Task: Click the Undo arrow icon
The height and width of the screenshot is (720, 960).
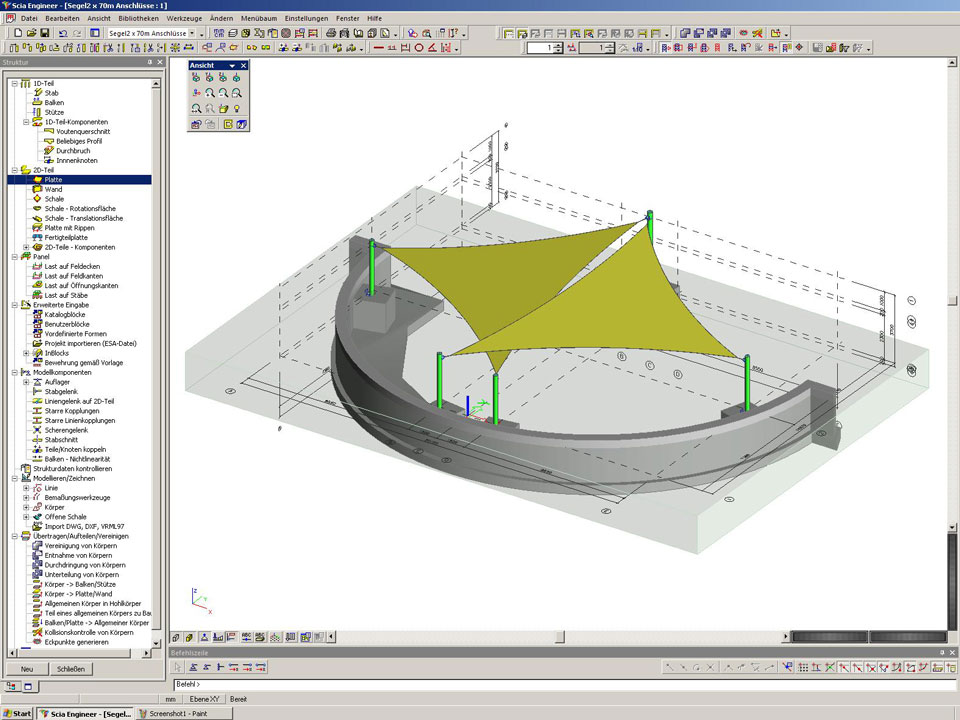Action: tap(62, 33)
